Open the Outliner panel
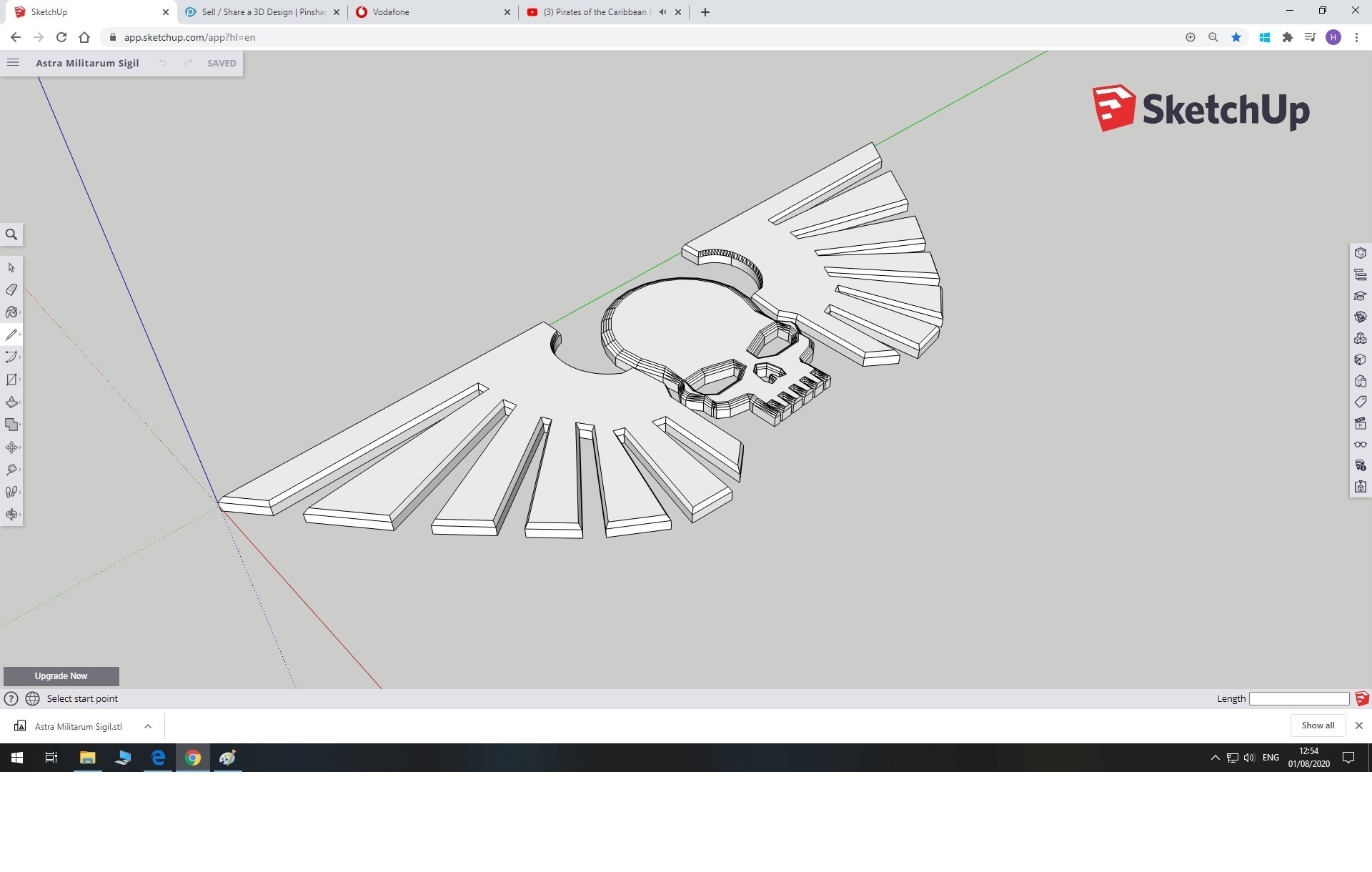1372x872 pixels. pyautogui.click(x=1361, y=274)
